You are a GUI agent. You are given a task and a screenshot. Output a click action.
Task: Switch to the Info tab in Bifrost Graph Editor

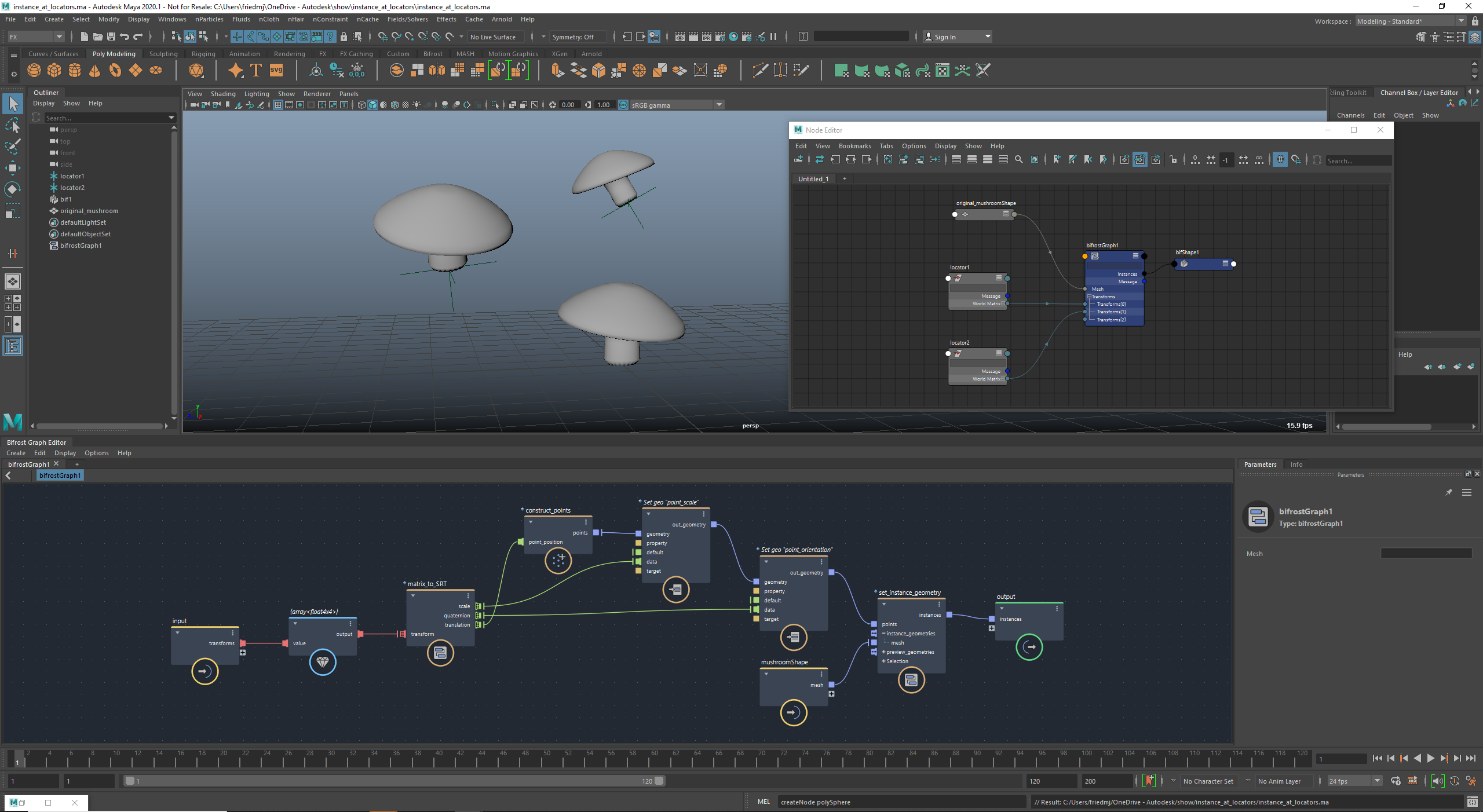[x=1296, y=464]
